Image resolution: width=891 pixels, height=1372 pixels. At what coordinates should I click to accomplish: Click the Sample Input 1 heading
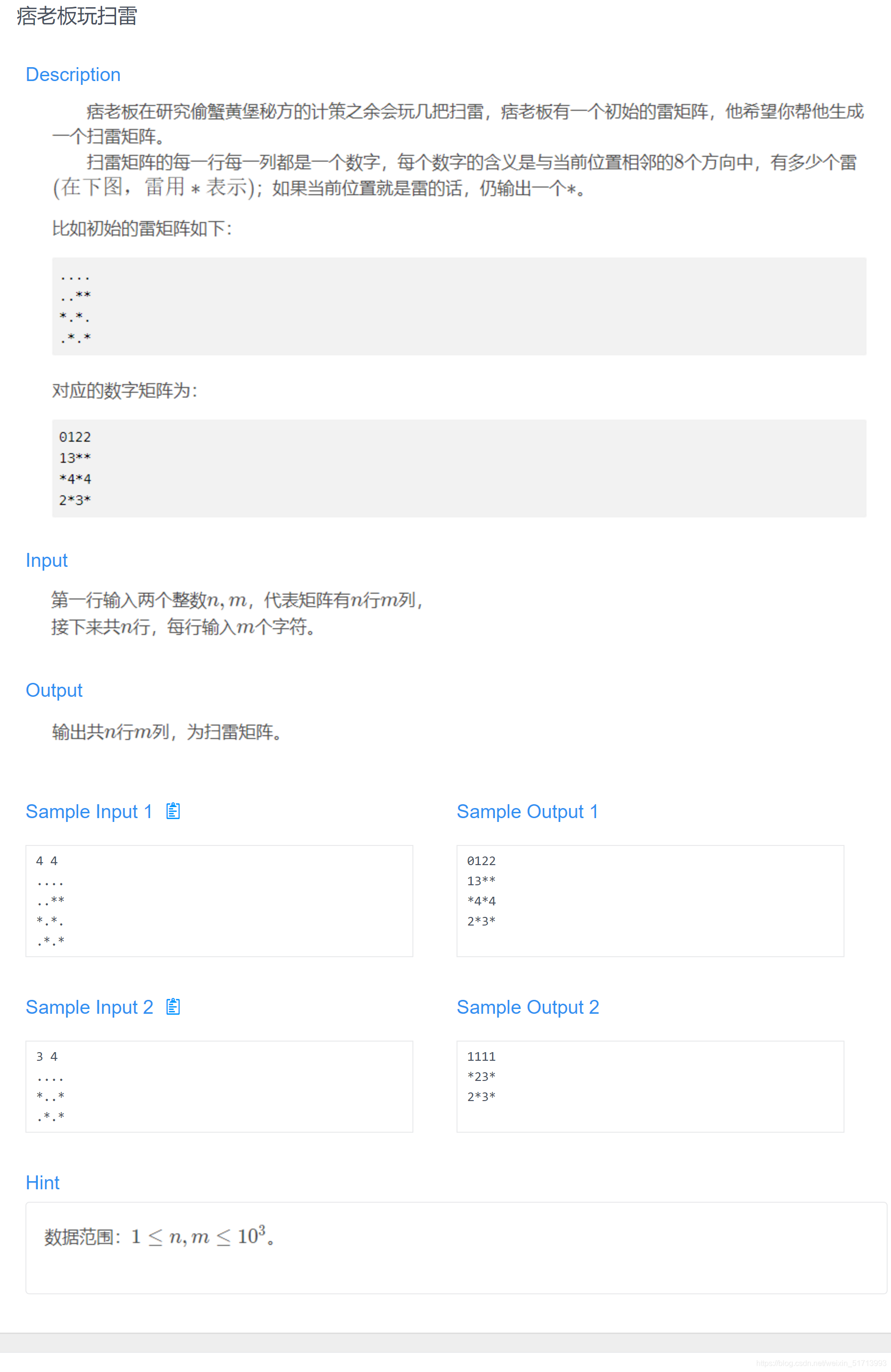pyautogui.click(x=89, y=811)
